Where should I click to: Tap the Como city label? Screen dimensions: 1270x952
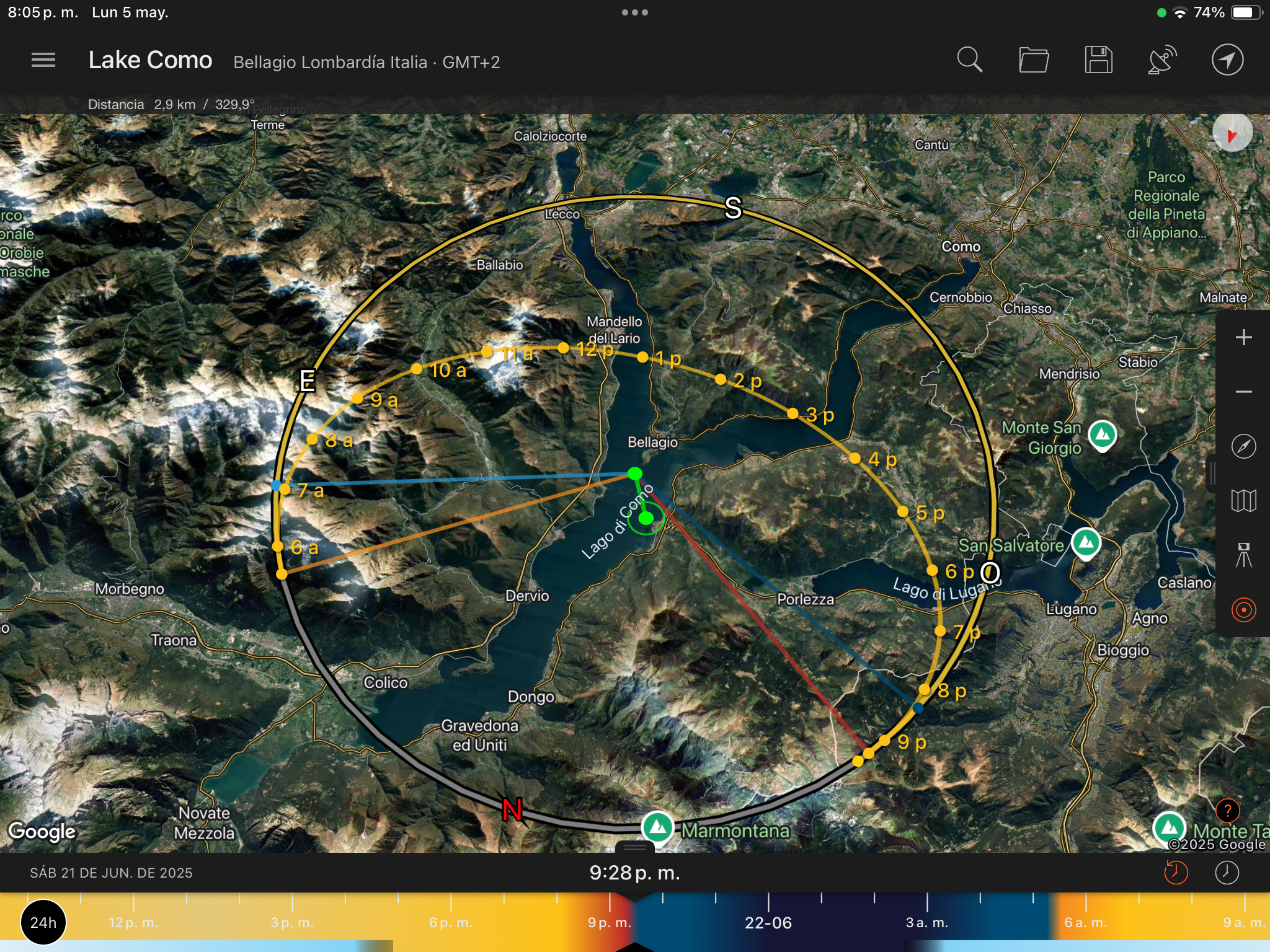(961, 246)
